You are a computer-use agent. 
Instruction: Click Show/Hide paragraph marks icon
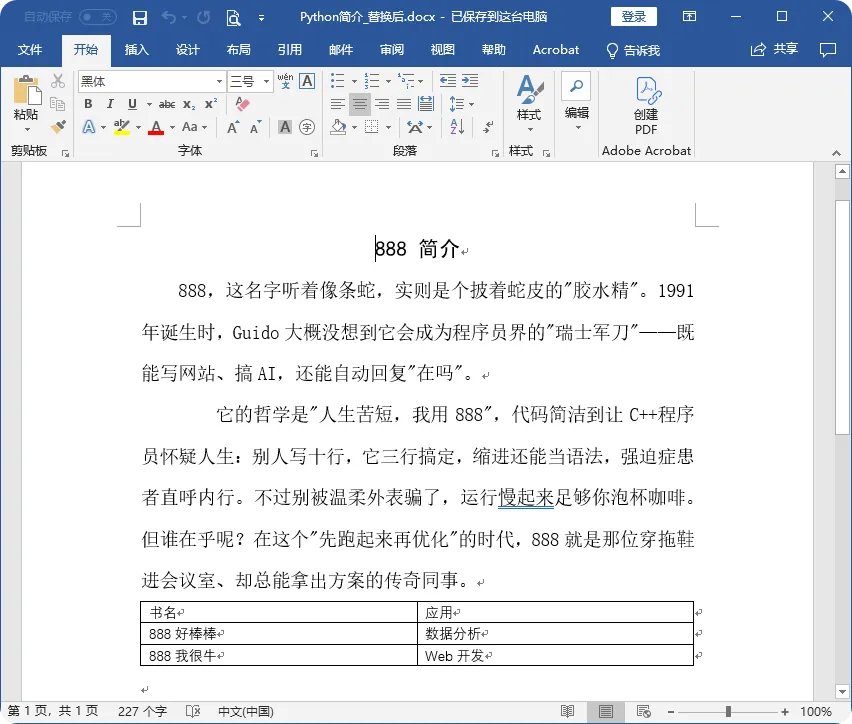[488, 127]
